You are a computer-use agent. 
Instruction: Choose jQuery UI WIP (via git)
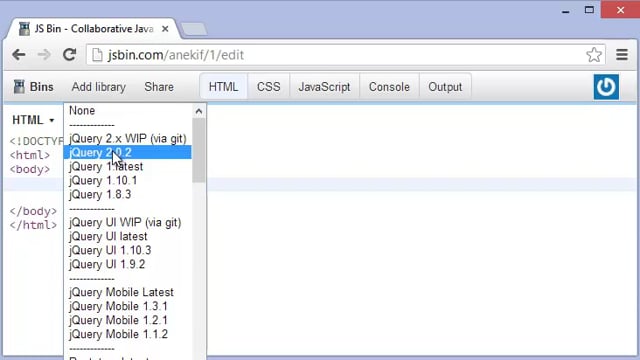coord(127,222)
